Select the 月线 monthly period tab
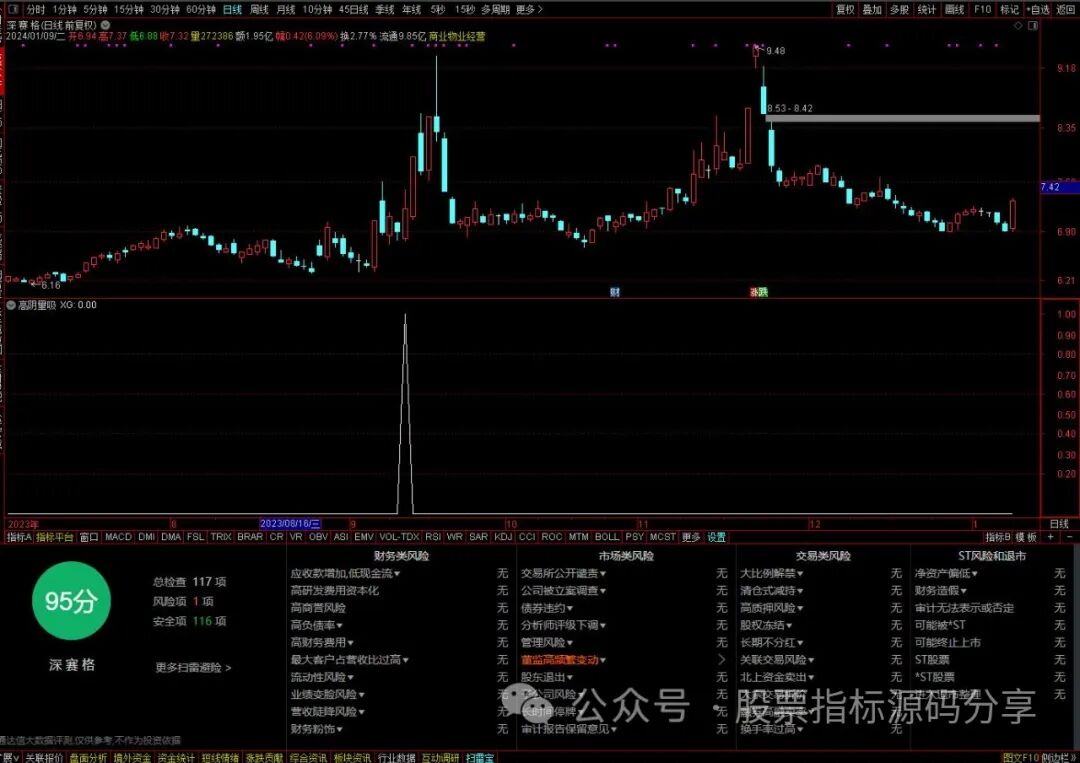The height and width of the screenshot is (763, 1080). (285, 10)
